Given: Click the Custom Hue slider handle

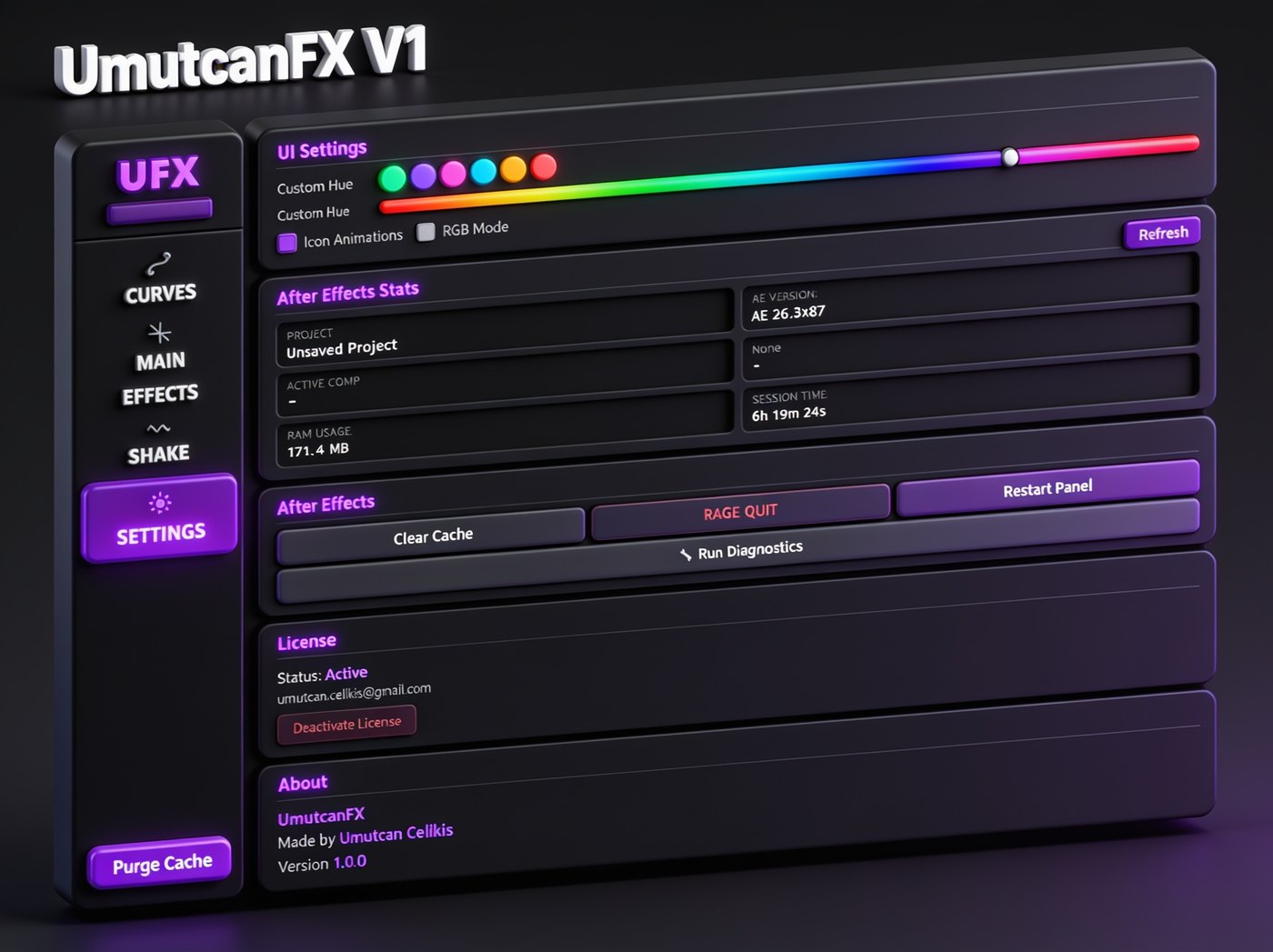Looking at the screenshot, I should point(1010,157).
